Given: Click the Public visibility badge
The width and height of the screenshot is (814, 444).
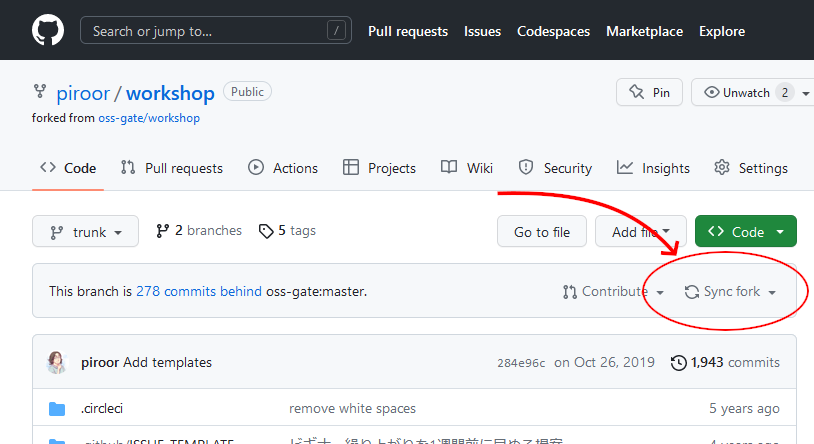Looking at the screenshot, I should click(247, 91).
